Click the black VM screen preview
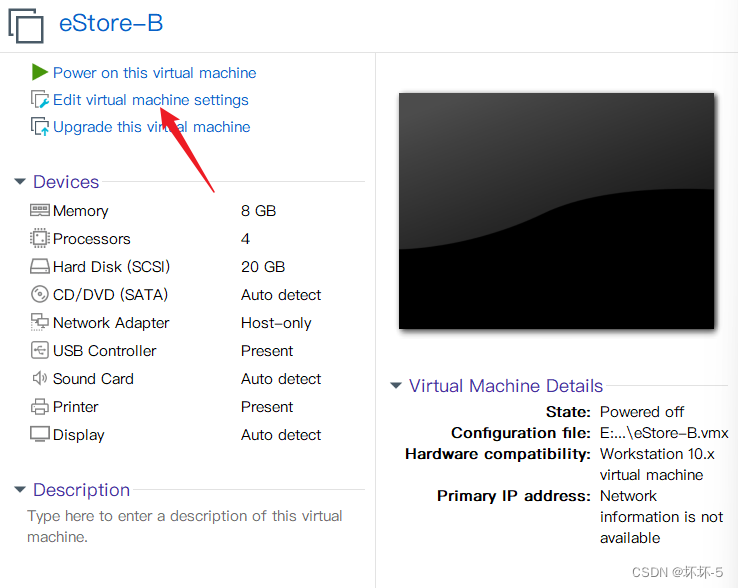Screen dimensions: 738x588 (x=556, y=211)
